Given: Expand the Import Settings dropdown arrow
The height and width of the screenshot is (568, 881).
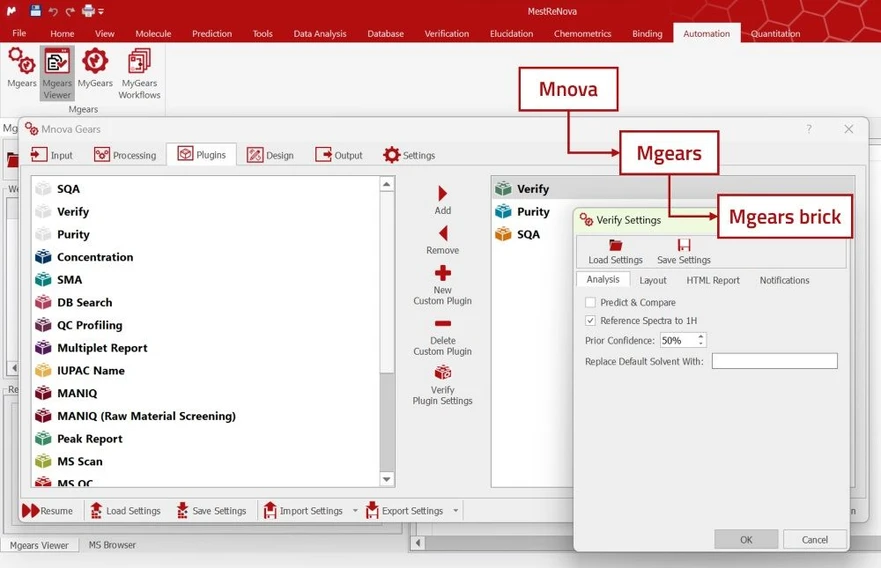Looking at the screenshot, I should 355,511.
